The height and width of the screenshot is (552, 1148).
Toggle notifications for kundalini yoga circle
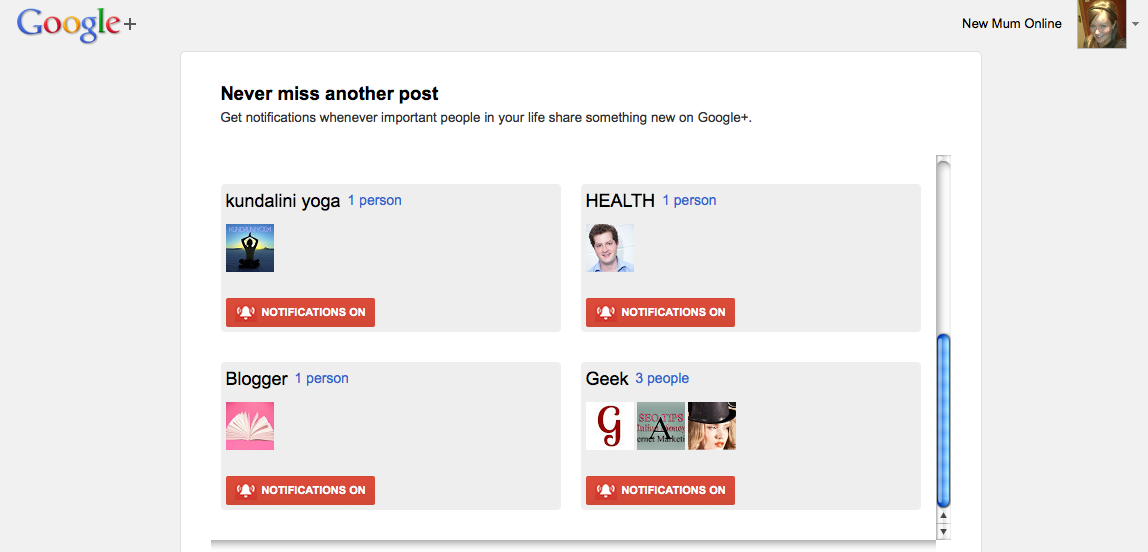pos(300,312)
